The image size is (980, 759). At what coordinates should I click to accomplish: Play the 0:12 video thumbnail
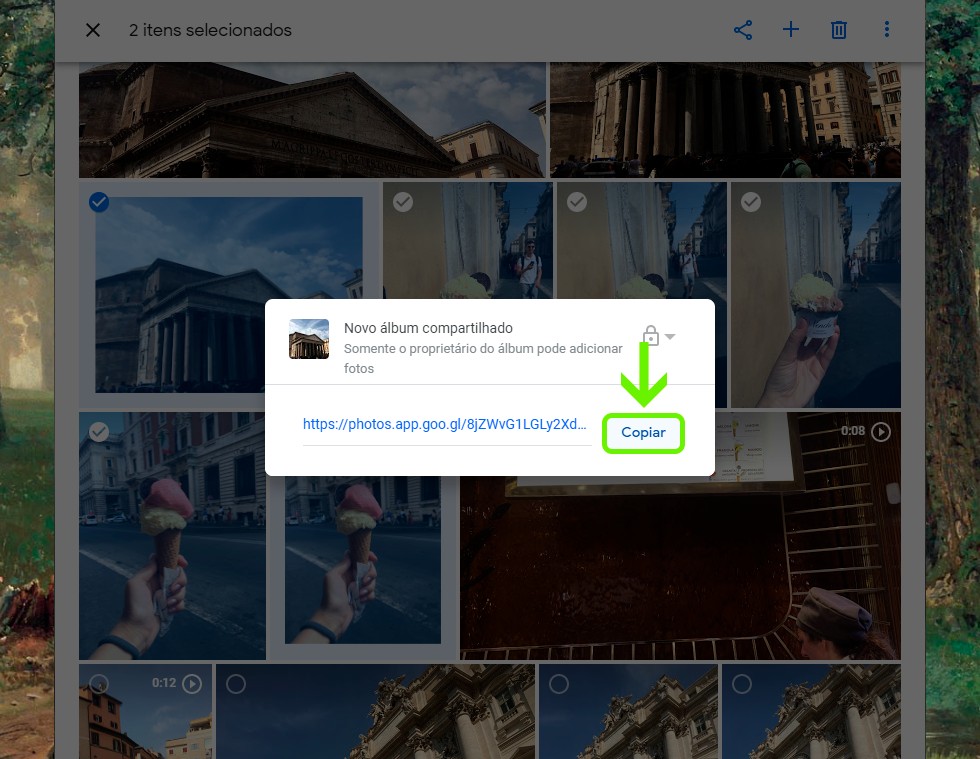pyautogui.click(x=192, y=684)
